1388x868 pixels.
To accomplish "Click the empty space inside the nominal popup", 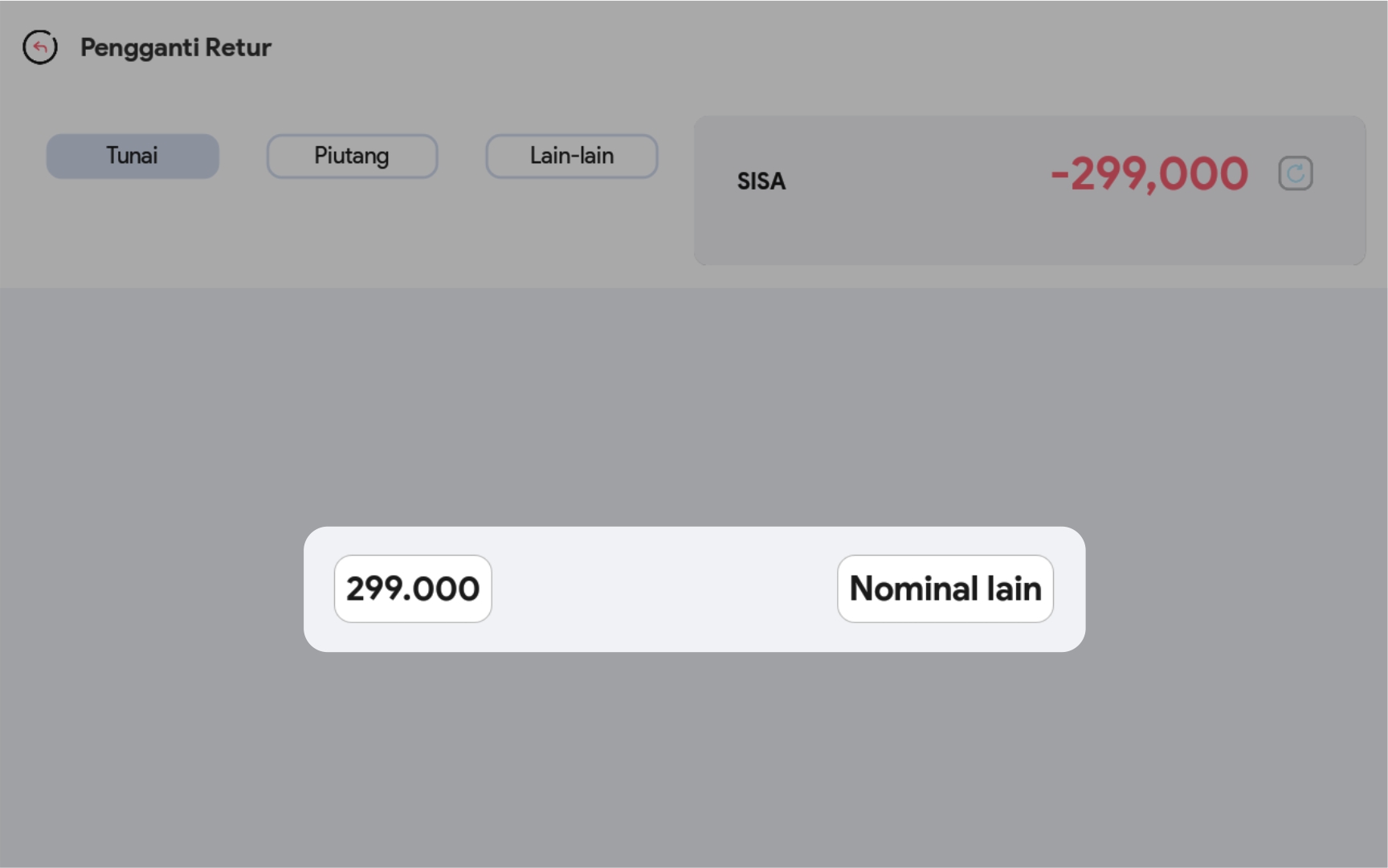I will (x=663, y=589).
